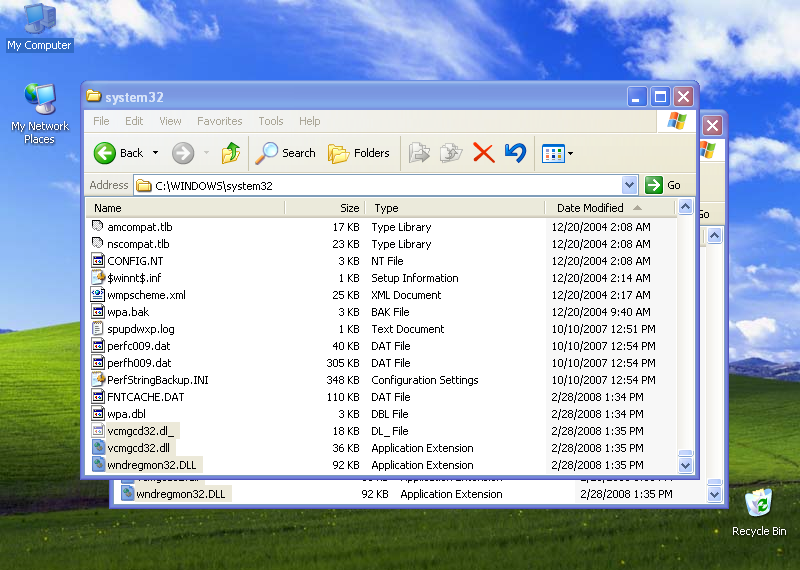
Task: Select the wpa.bak file icon
Action: pyautogui.click(x=97, y=311)
